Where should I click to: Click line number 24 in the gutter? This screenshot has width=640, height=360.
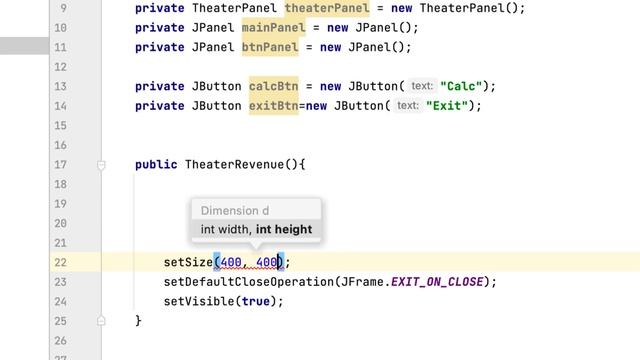[x=60, y=302]
